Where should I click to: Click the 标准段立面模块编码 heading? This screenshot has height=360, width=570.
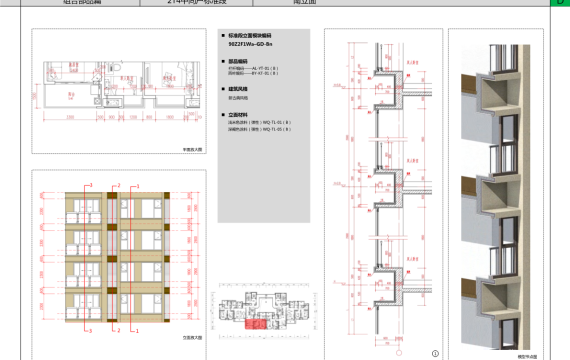pyautogui.click(x=249, y=36)
